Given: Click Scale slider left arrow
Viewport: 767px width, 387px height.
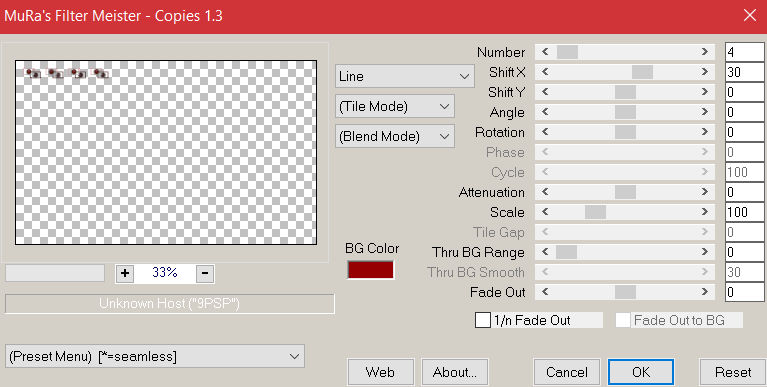Looking at the screenshot, I should click(545, 212).
